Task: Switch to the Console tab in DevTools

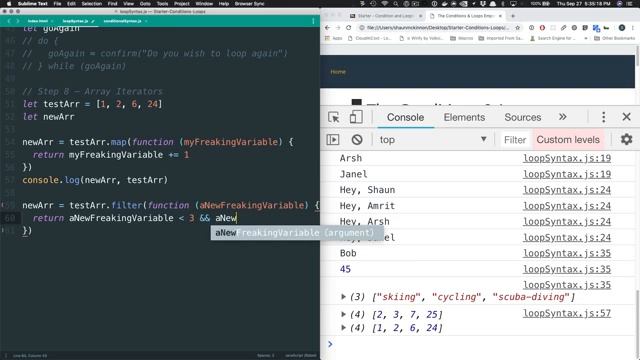Action: (405, 117)
